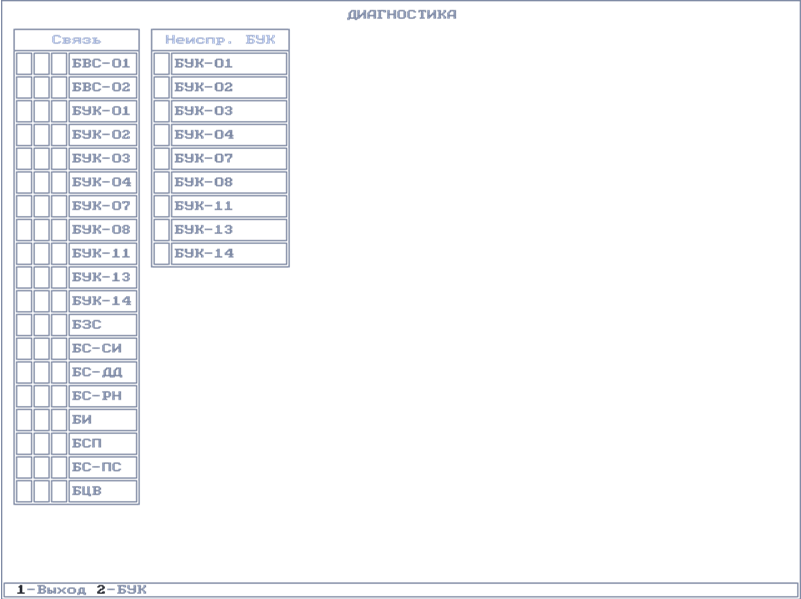Select БУК-04 label in Связь panel
Image resolution: width=801 pixels, height=599 pixels.
103,182
